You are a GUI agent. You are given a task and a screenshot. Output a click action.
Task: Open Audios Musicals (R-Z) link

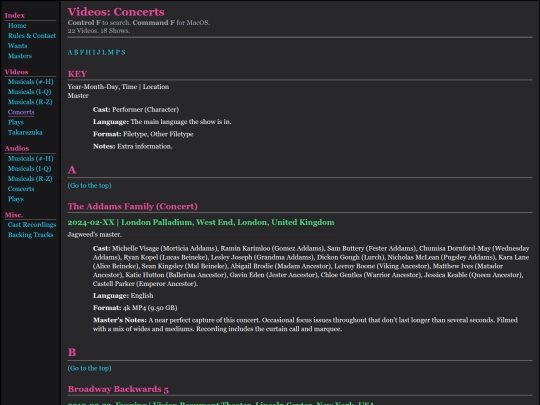tap(30, 178)
